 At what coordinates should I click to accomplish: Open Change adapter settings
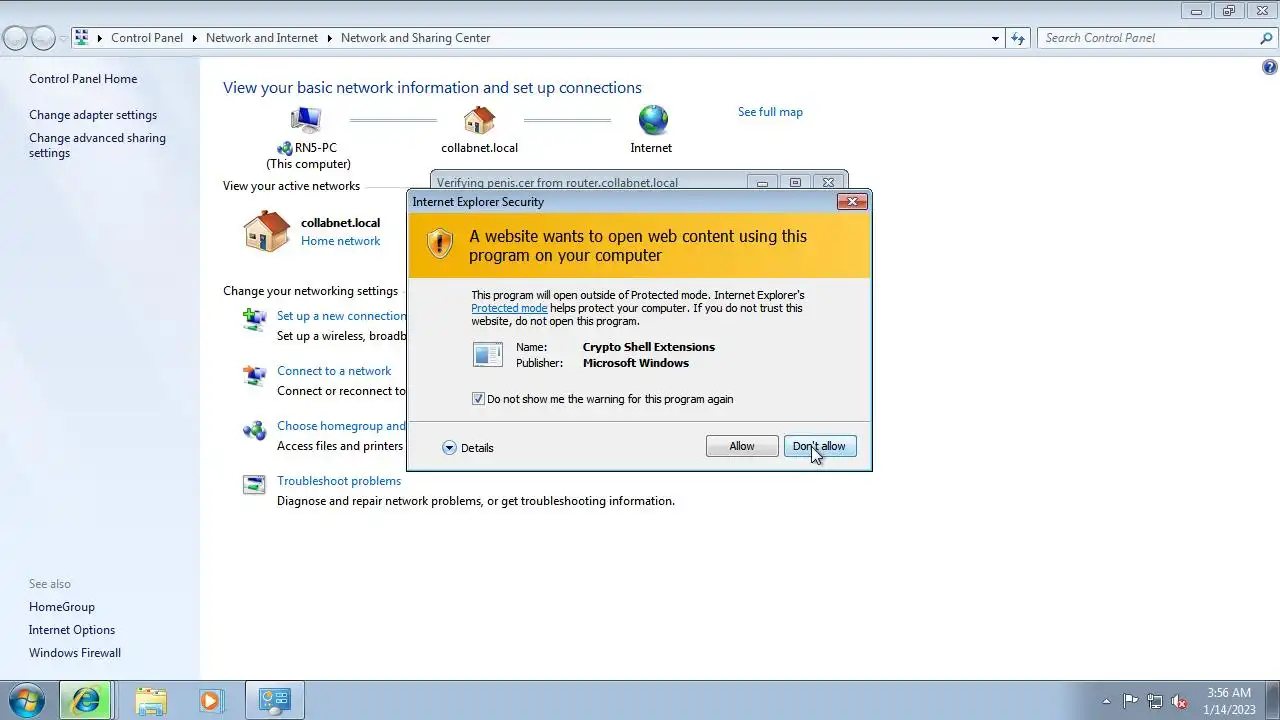coord(93,115)
